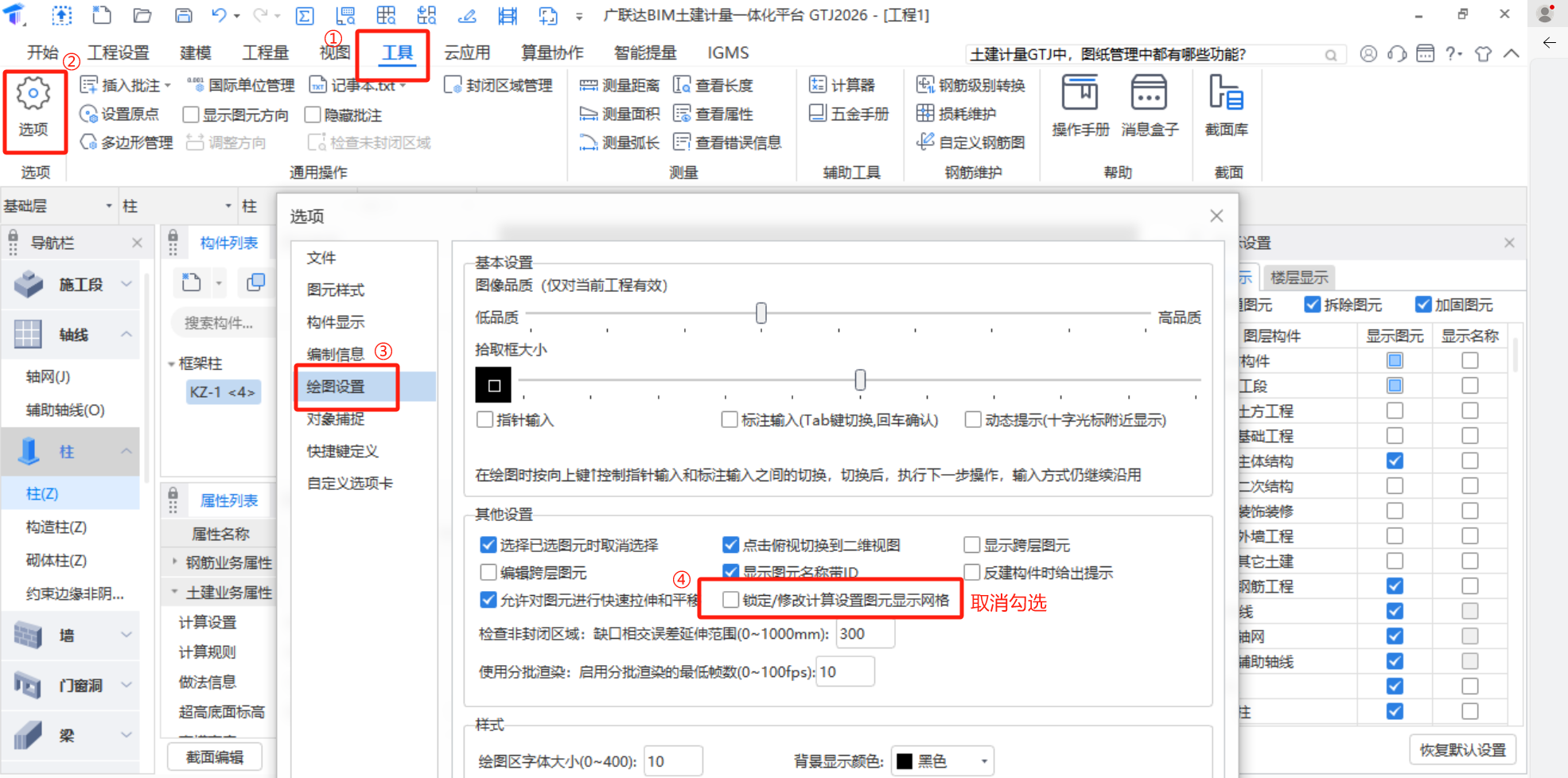The width and height of the screenshot is (1568, 778).
Task: Open 损耗维护 tool
Action: coord(956,114)
